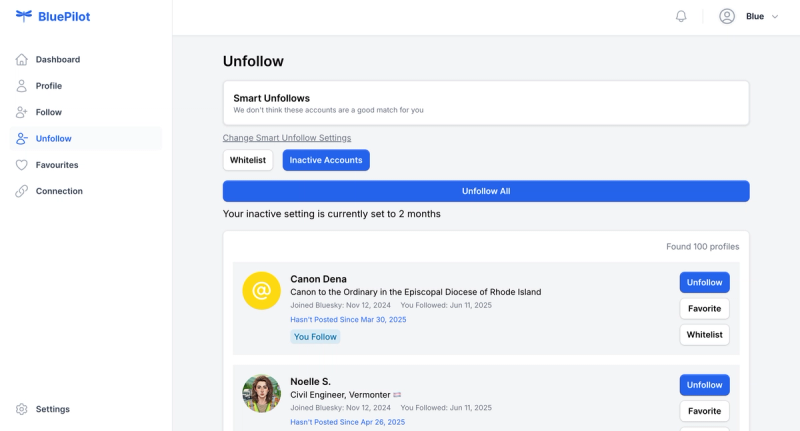Expand the Blue account dropdown chevron
Viewport: 800px width, 431px height.
[774, 16]
